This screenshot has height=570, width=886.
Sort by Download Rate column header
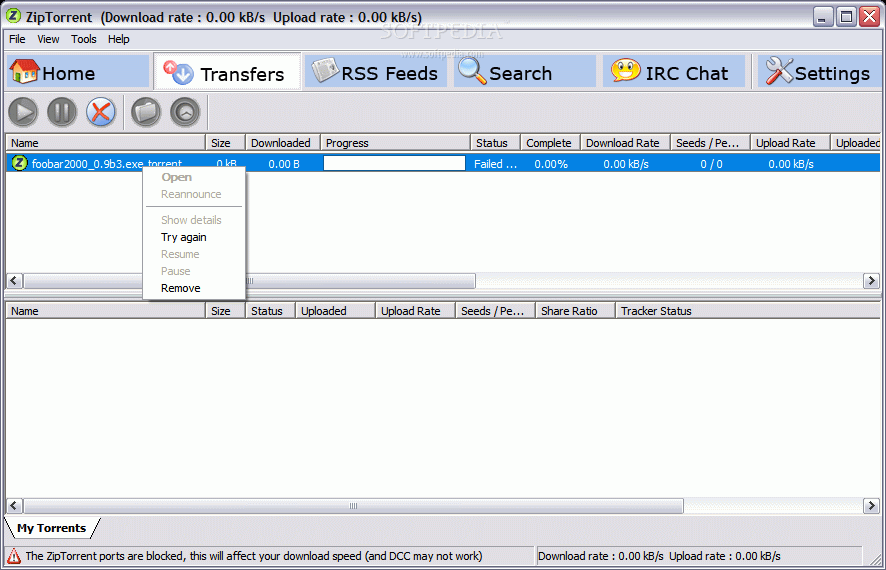tap(625, 143)
